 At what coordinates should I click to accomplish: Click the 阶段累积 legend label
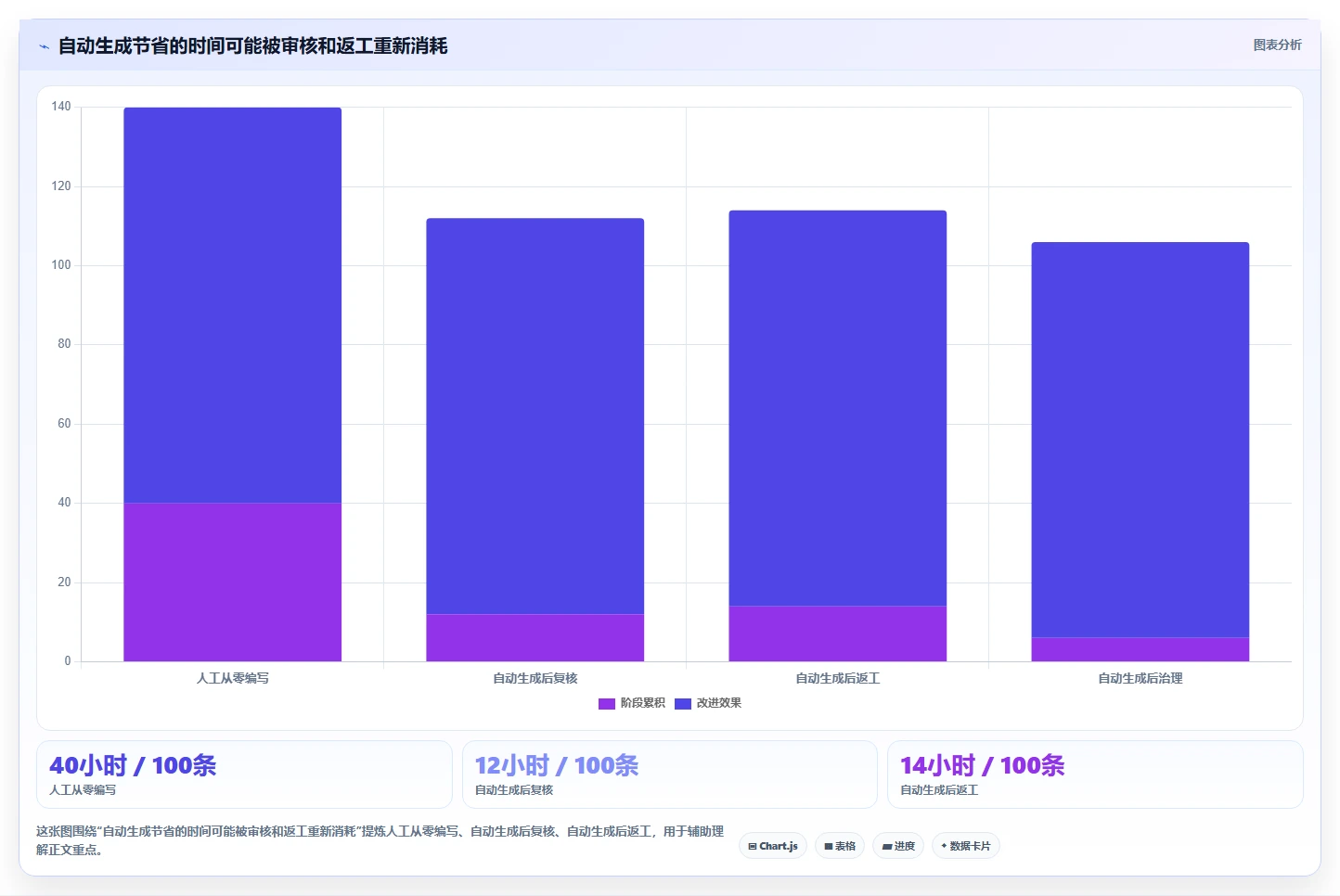tap(643, 703)
